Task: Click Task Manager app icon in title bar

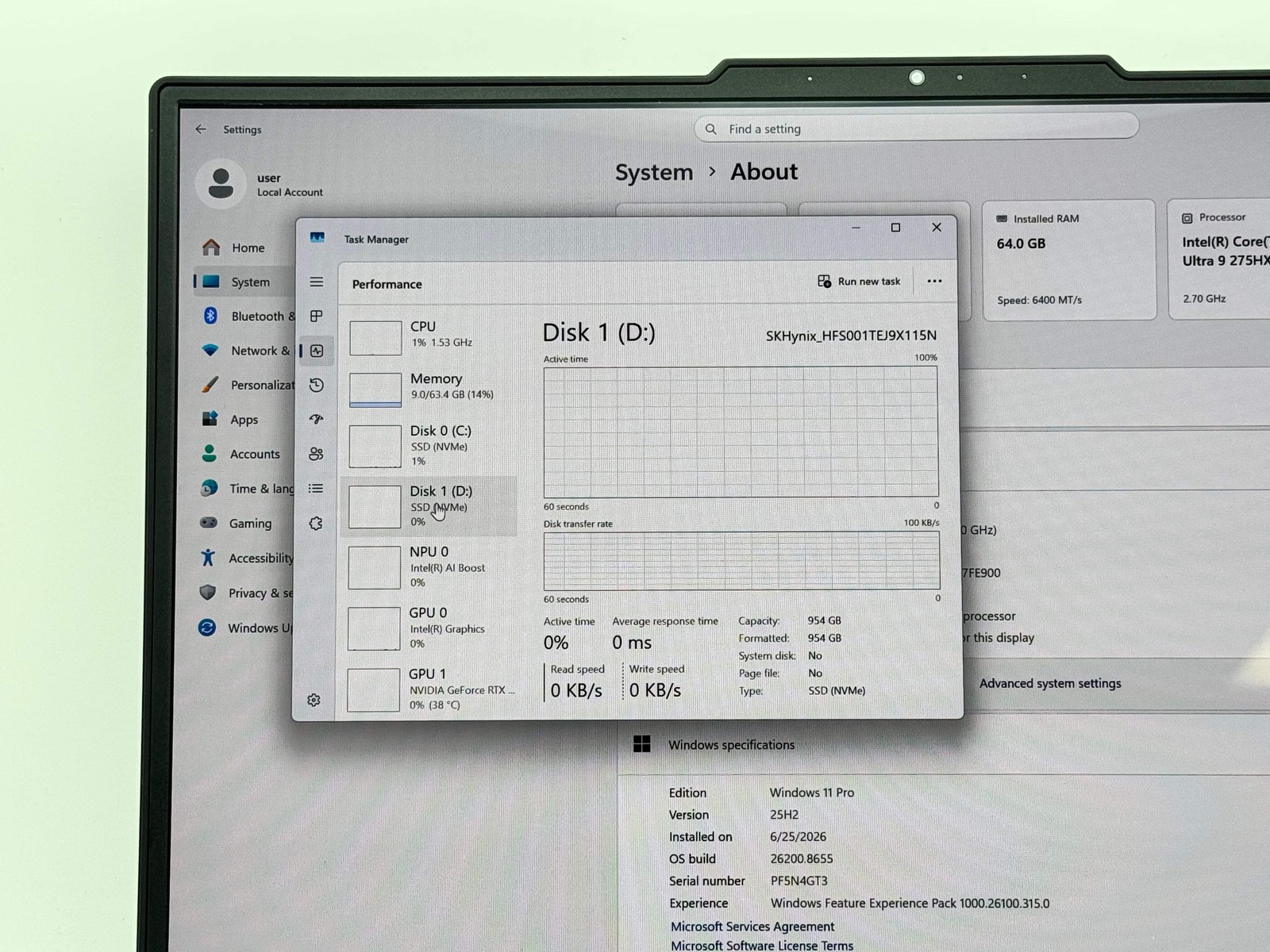Action: [317, 238]
